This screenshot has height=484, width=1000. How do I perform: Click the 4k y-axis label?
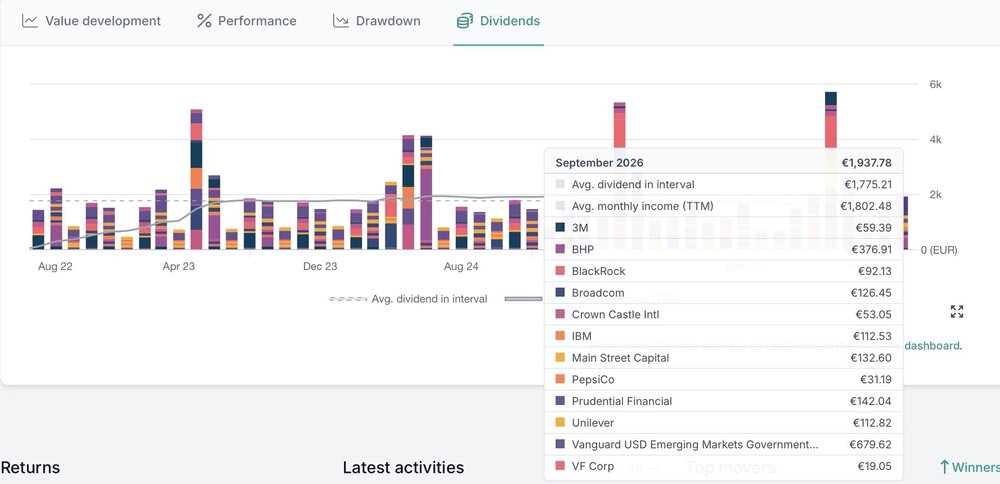[936, 139]
